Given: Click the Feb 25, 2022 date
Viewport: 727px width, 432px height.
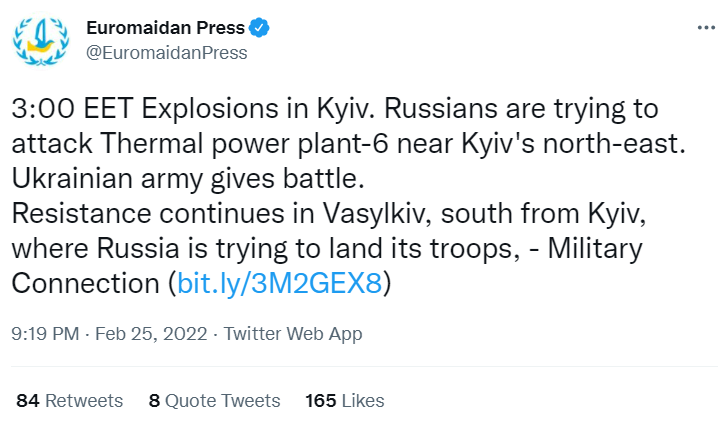Looking at the screenshot, I should point(149,334).
